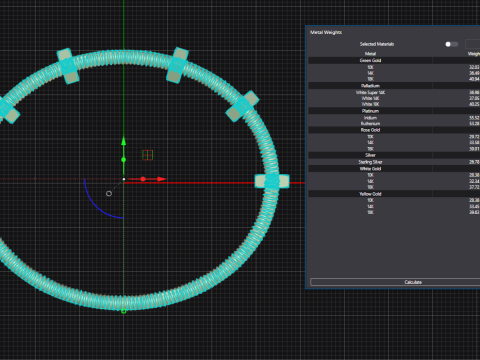Click the red-green planar move square of the gumball

pos(148,155)
